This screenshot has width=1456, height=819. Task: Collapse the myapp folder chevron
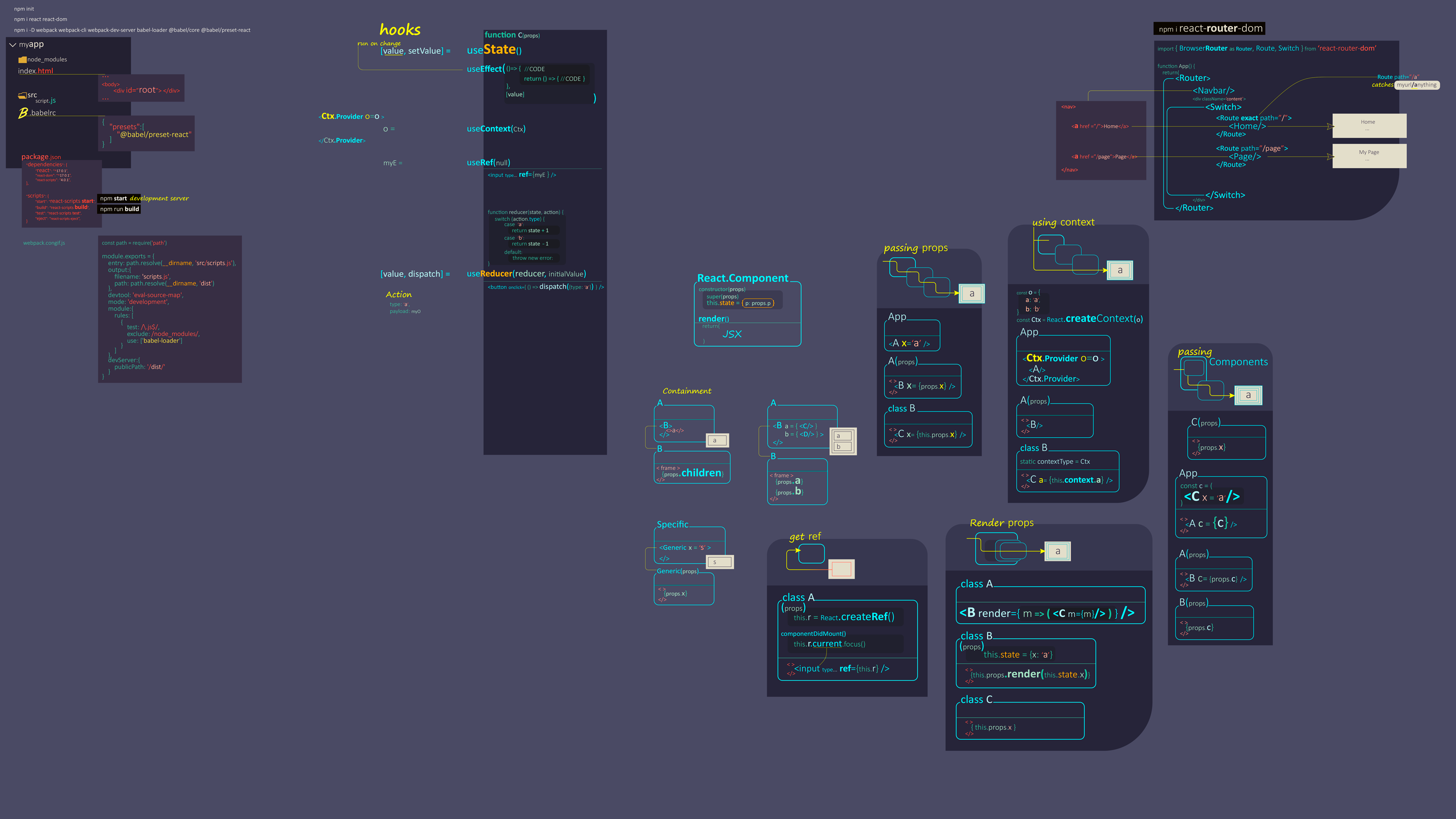(13, 45)
